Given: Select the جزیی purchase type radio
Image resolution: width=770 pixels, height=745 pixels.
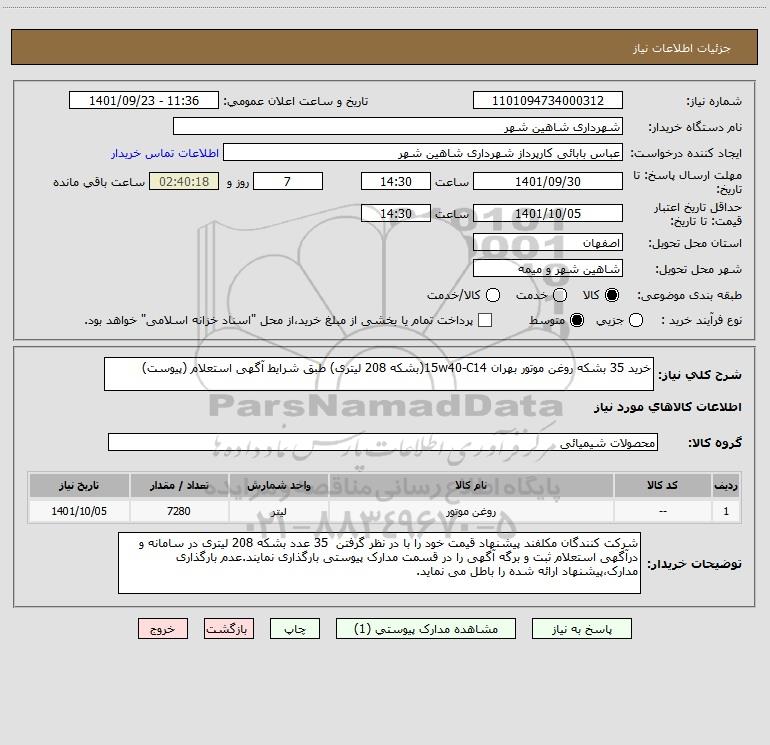Looking at the screenshot, I should click(x=635, y=320).
